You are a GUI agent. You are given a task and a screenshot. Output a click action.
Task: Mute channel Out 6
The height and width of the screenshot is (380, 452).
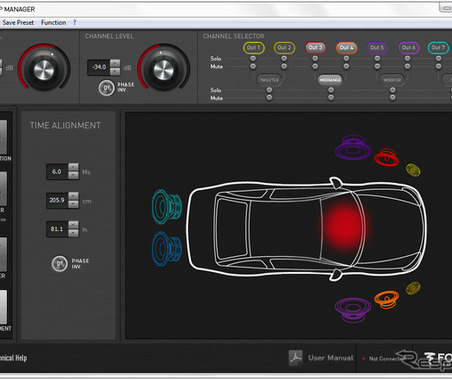click(408, 66)
